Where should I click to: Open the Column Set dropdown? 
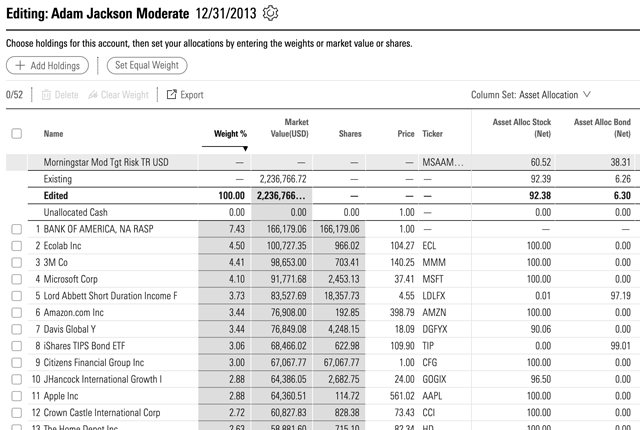click(531, 95)
